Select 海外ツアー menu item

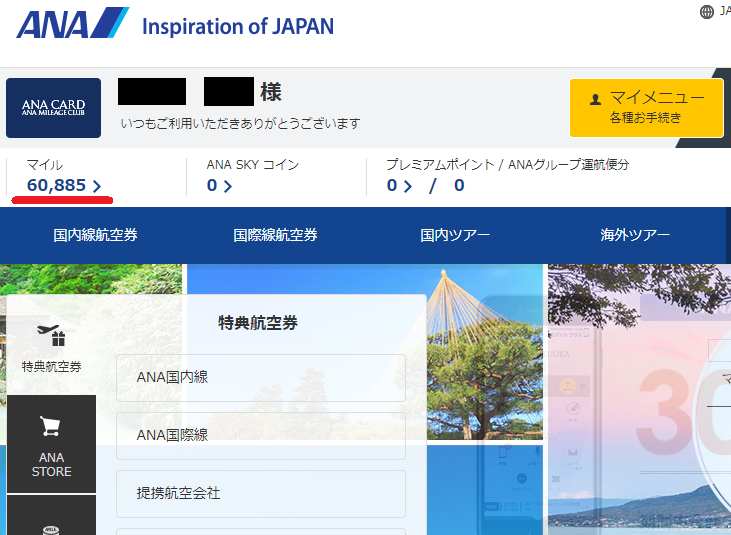click(635, 235)
